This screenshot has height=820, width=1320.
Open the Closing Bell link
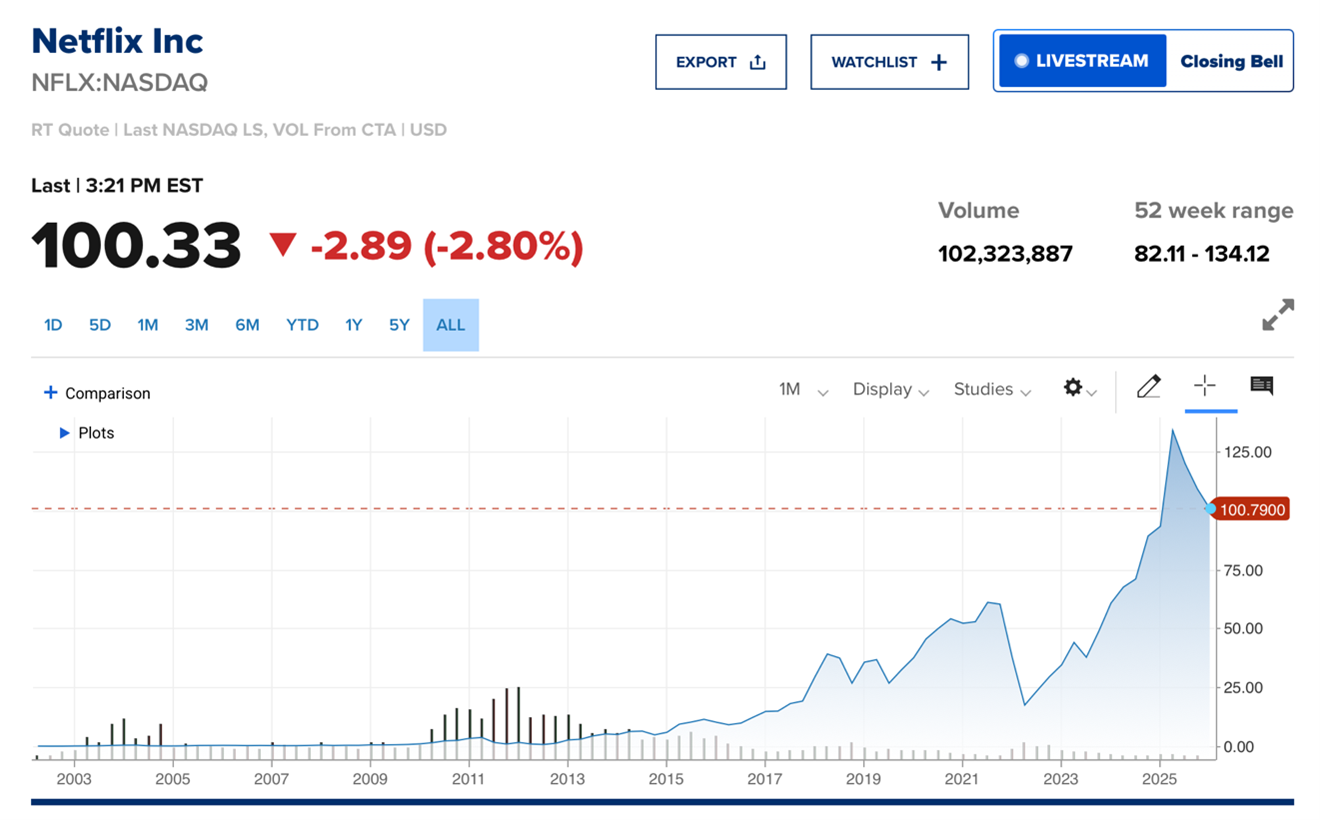tap(1231, 61)
